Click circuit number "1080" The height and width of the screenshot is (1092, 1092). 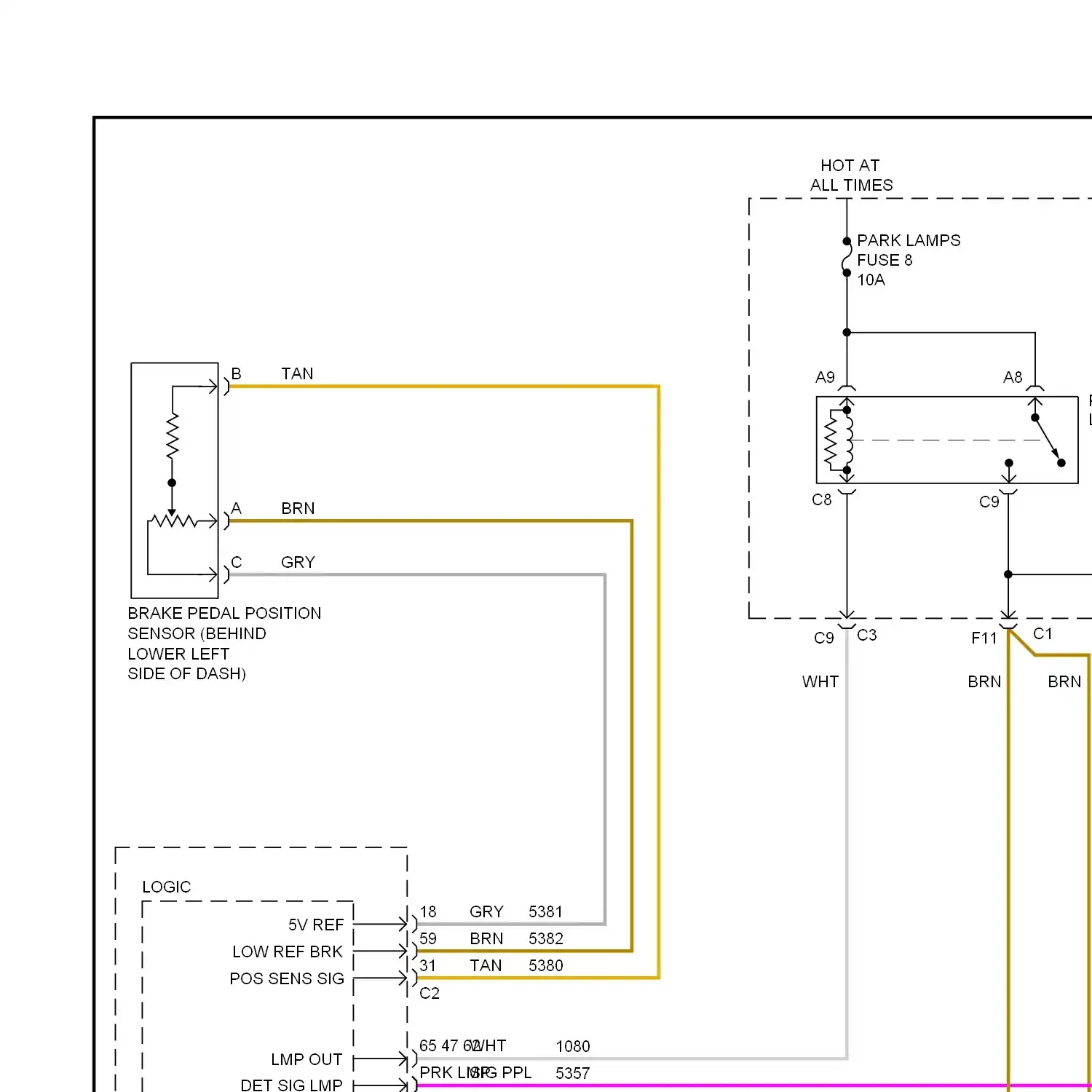(x=573, y=1046)
